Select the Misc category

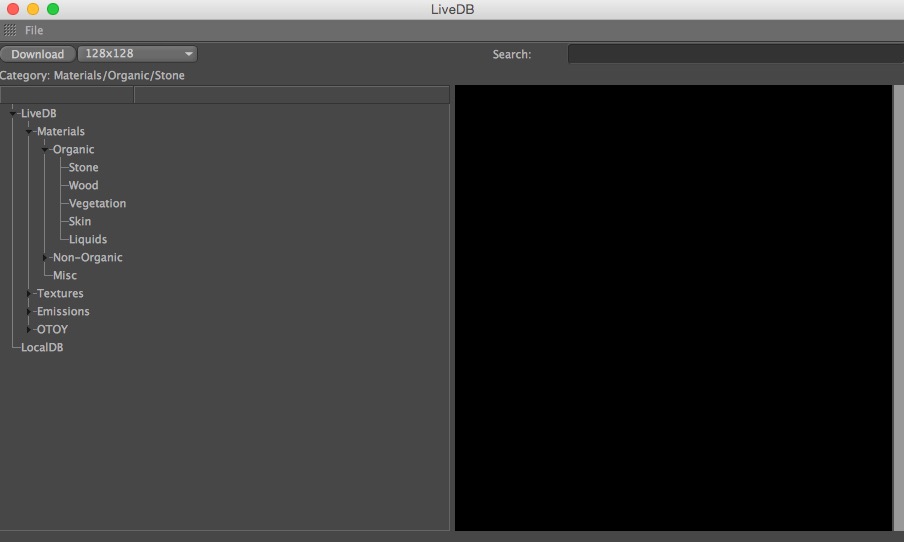pyautogui.click(x=65, y=275)
